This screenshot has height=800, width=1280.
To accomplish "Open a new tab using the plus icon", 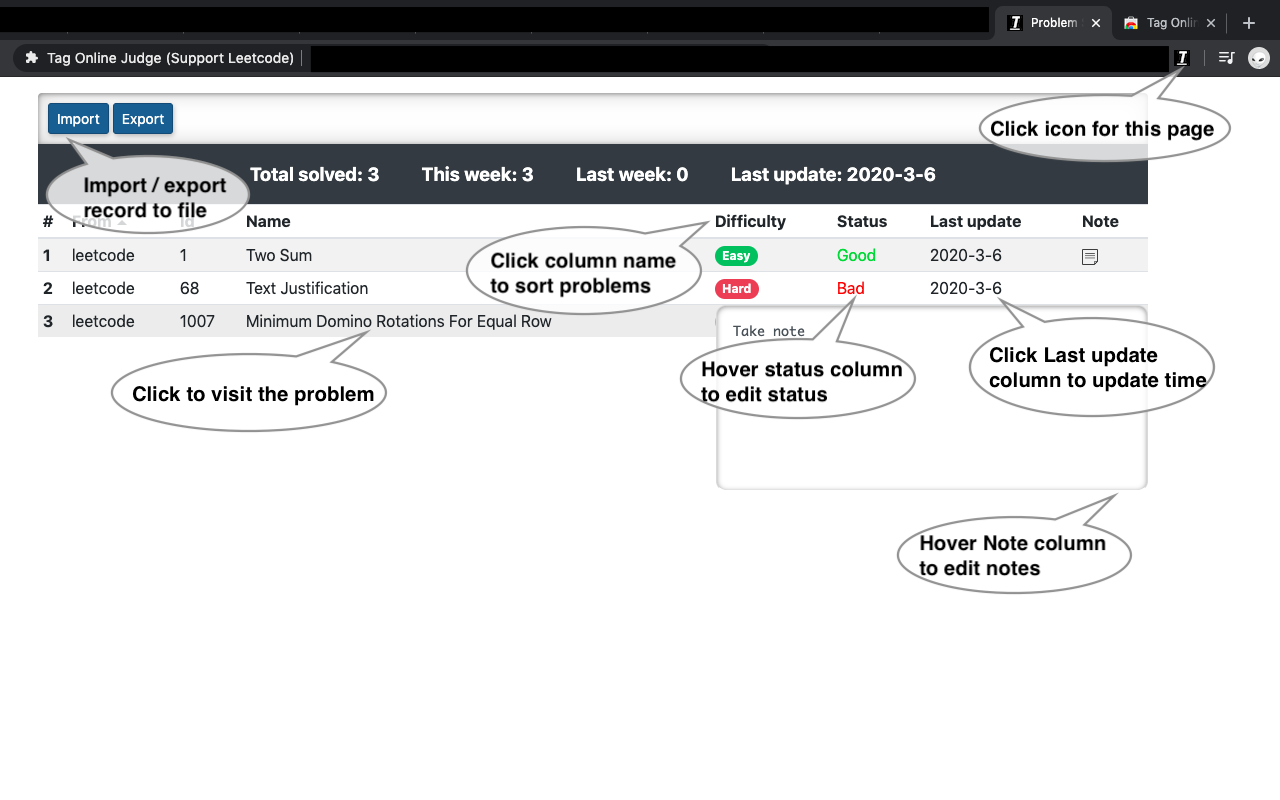I will tap(1248, 22).
